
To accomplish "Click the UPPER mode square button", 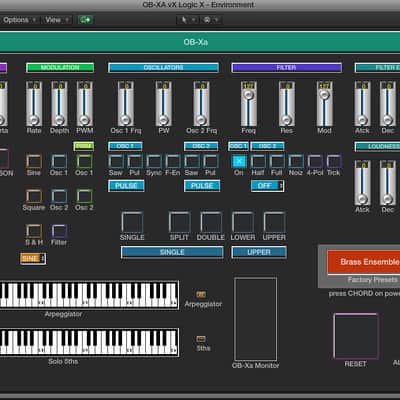I will (275, 222).
